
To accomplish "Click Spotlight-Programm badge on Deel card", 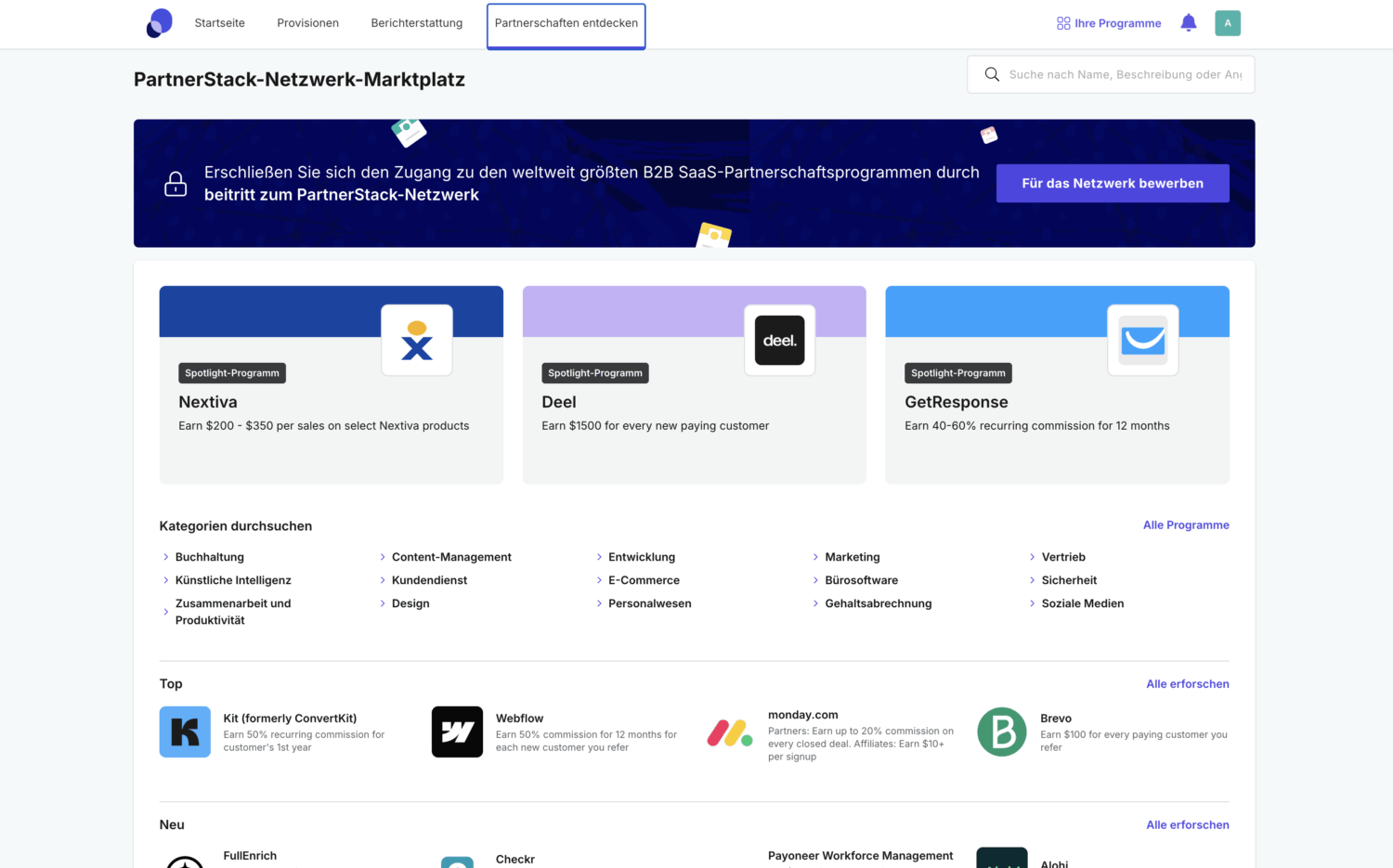I will point(595,373).
